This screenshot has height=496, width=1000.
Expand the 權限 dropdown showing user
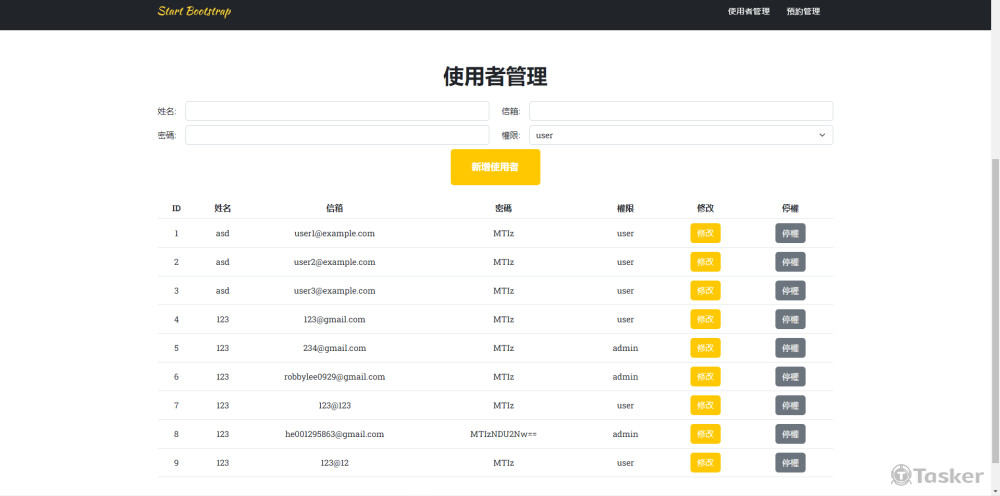(x=680, y=135)
